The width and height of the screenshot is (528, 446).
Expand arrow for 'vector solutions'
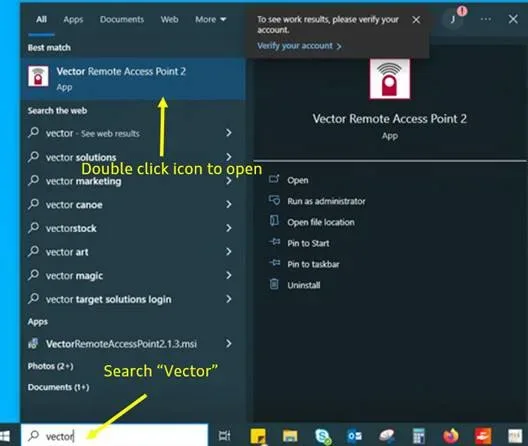coord(229,157)
